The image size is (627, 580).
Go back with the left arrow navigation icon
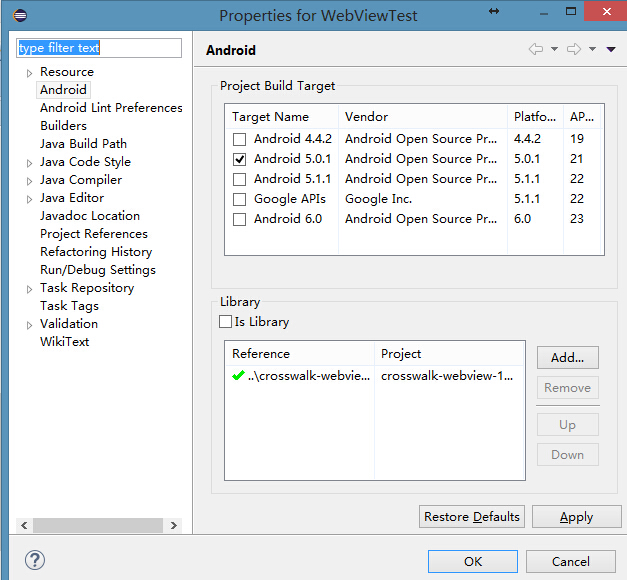point(536,49)
